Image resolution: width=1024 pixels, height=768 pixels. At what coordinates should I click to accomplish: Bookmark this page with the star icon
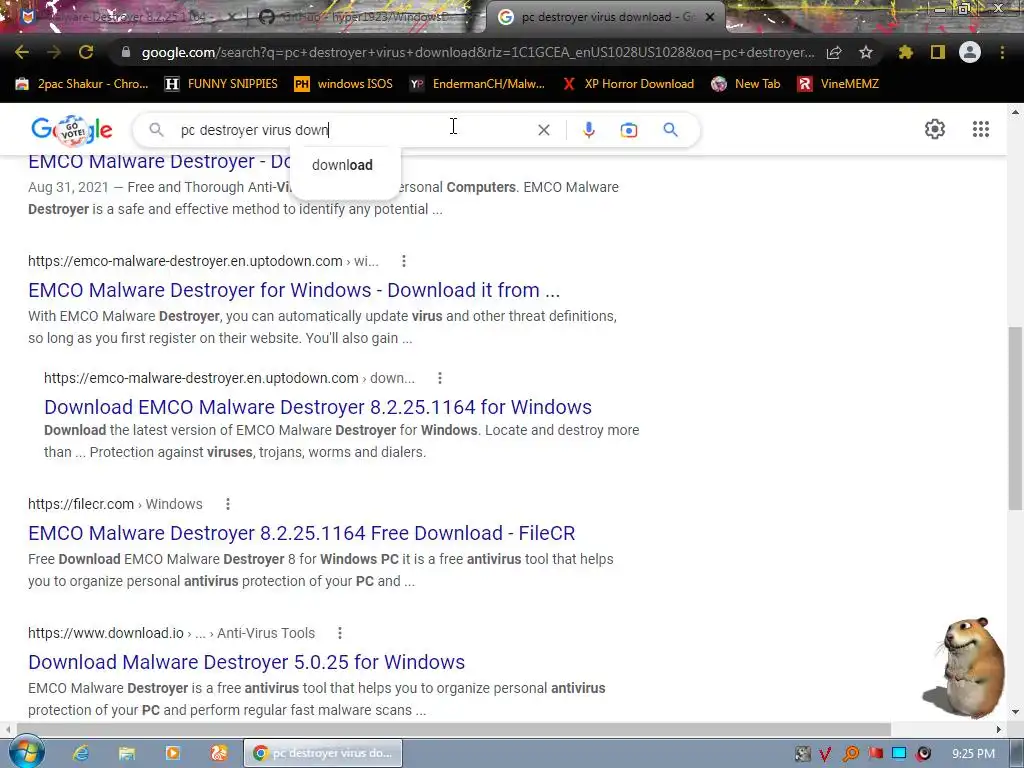(x=866, y=52)
